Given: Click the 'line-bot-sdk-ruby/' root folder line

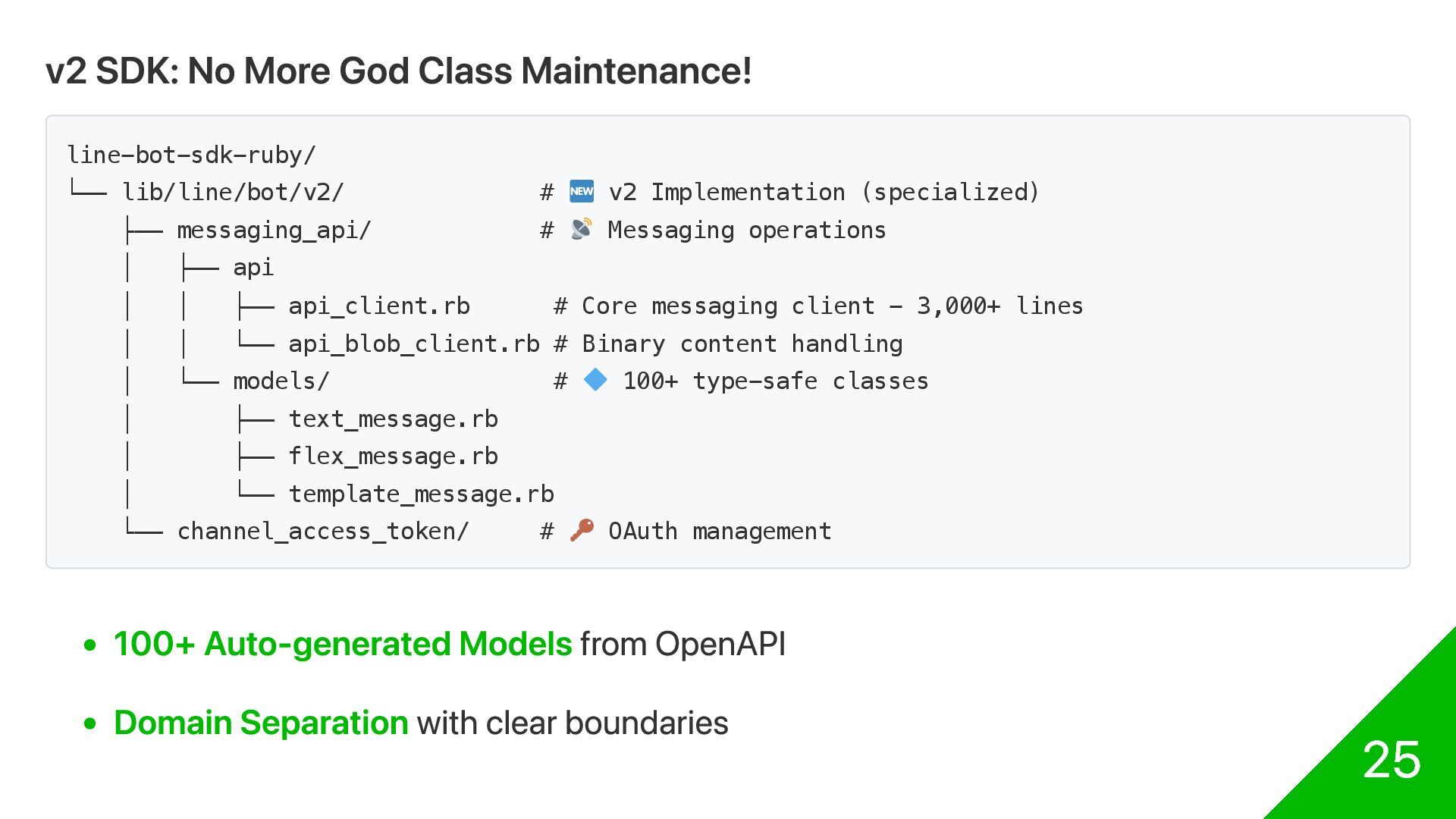Looking at the screenshot, I should [192, 155].
